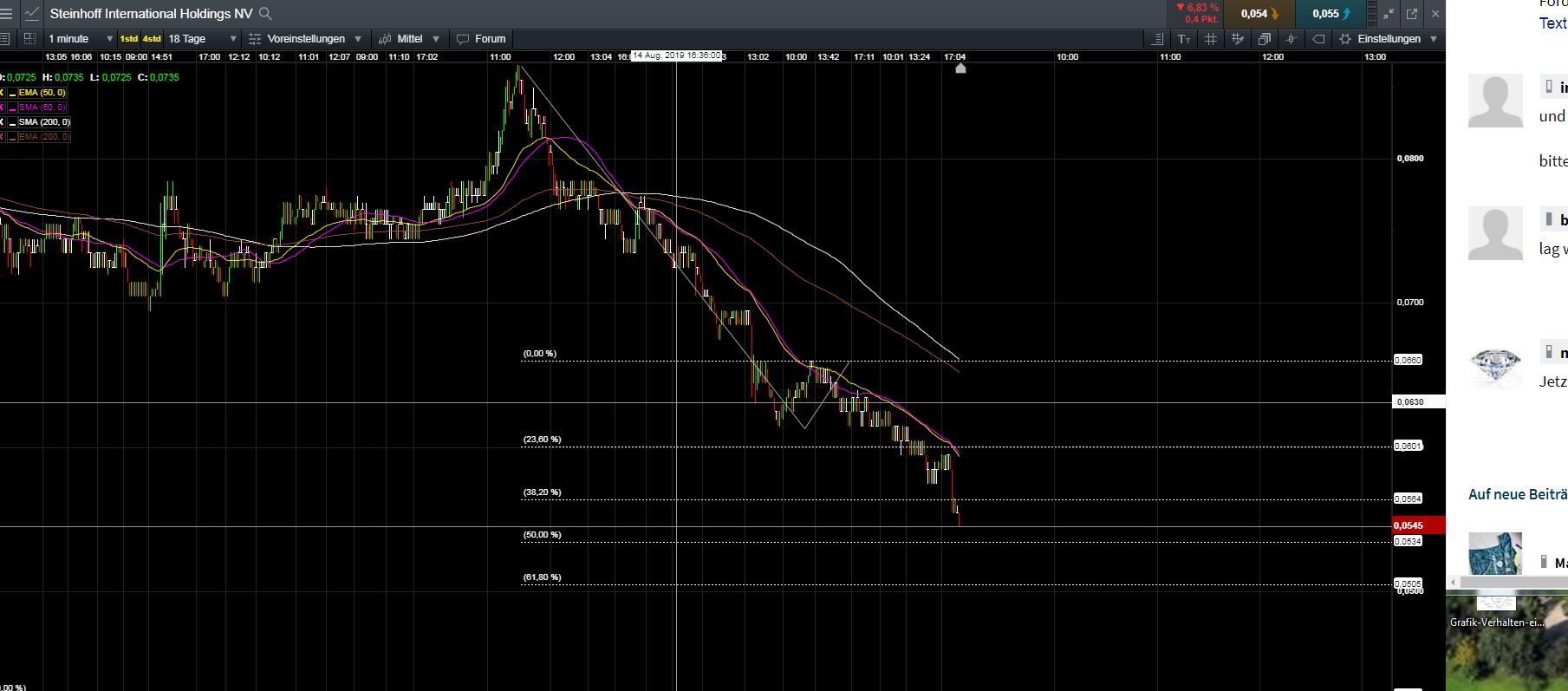This screenshot has height=691, width=1568.
Task: Select the 1std quick timeframe button
Action: [128, 39]
